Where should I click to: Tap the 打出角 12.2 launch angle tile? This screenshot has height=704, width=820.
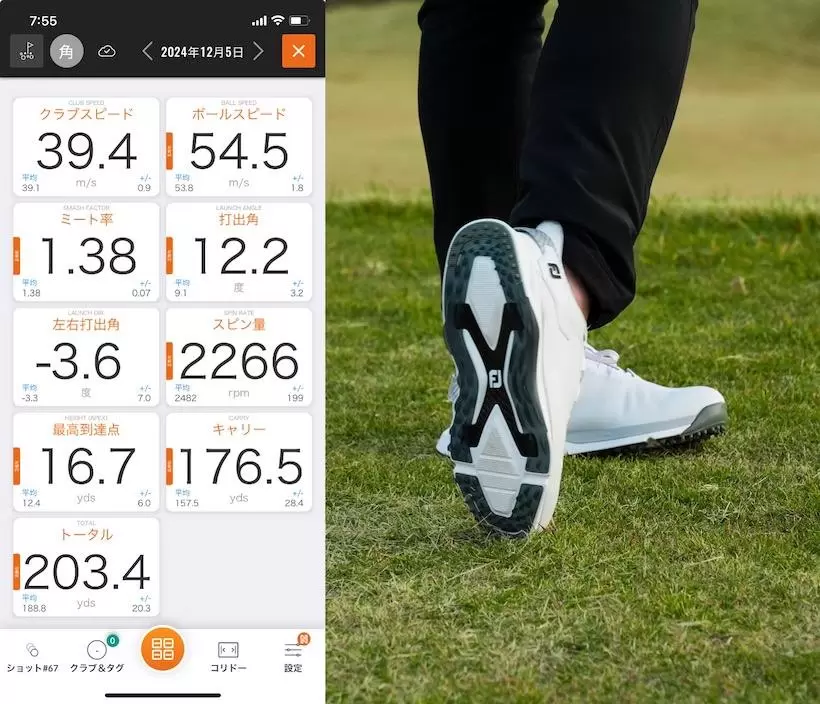point(239,252)
